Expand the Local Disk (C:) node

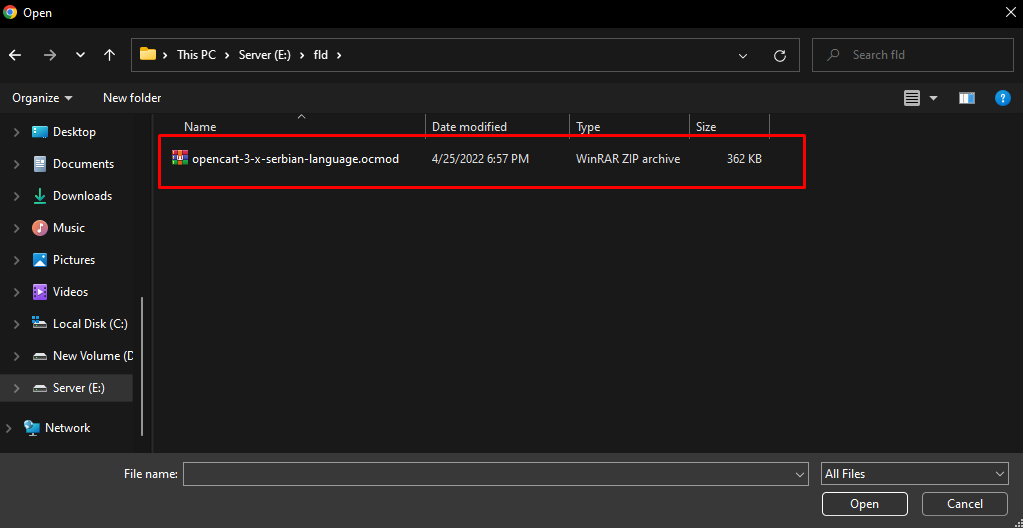click(x=17, y=324)
